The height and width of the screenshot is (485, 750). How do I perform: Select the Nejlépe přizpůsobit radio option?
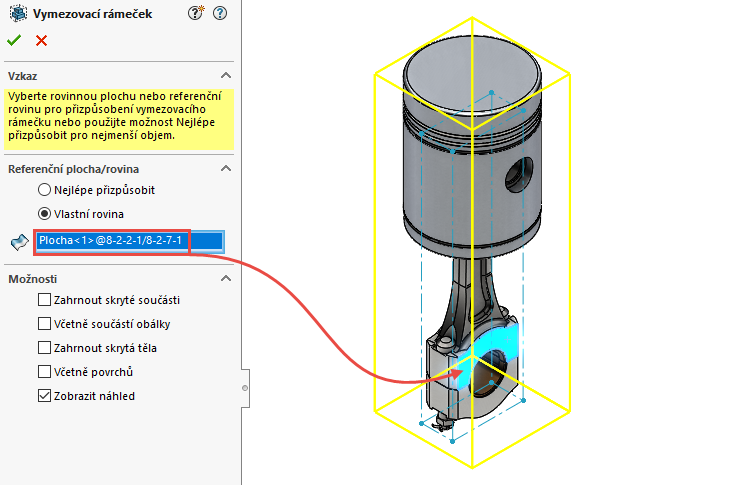click(44, 190)
